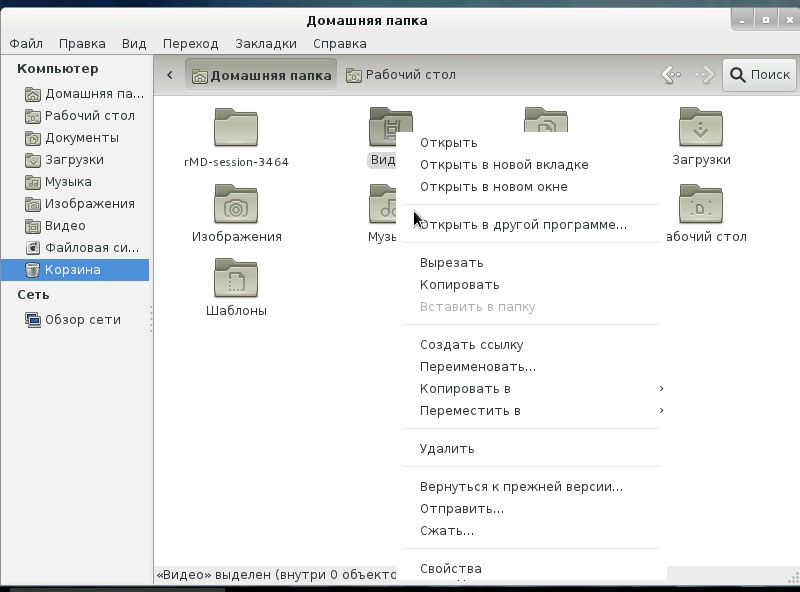Choose Копировать in context menu
Image resolution: width=800 pixels, height=592 pixels.
coord(531,285)
